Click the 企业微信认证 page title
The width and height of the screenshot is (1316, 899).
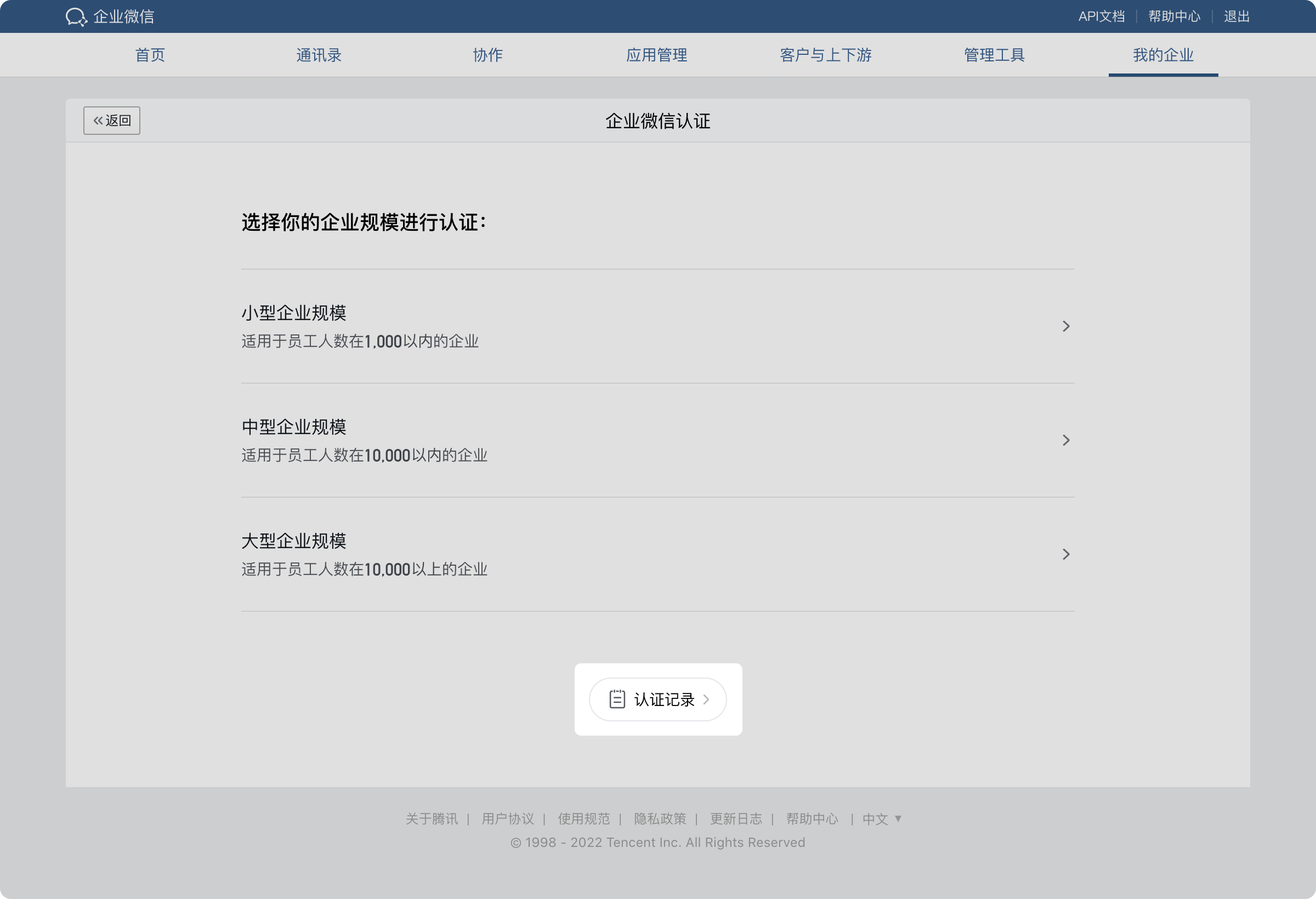[658, 121]
